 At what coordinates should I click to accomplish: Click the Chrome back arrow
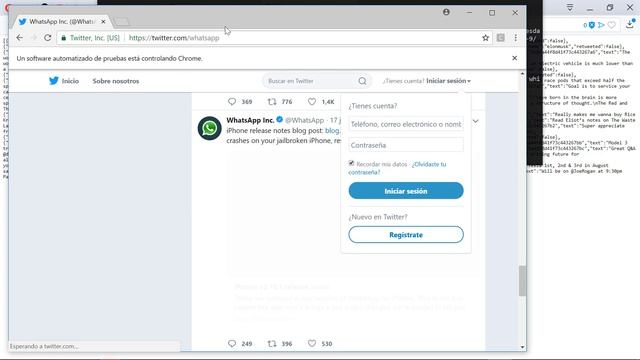(20, 38)
